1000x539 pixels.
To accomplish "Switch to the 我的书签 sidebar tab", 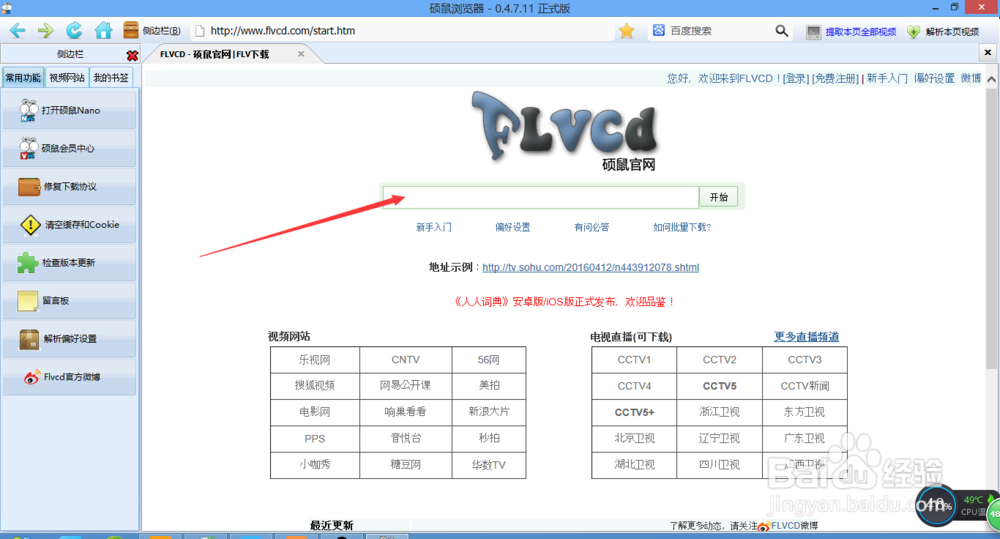I will pyautogui.click(x=111, y=78).
